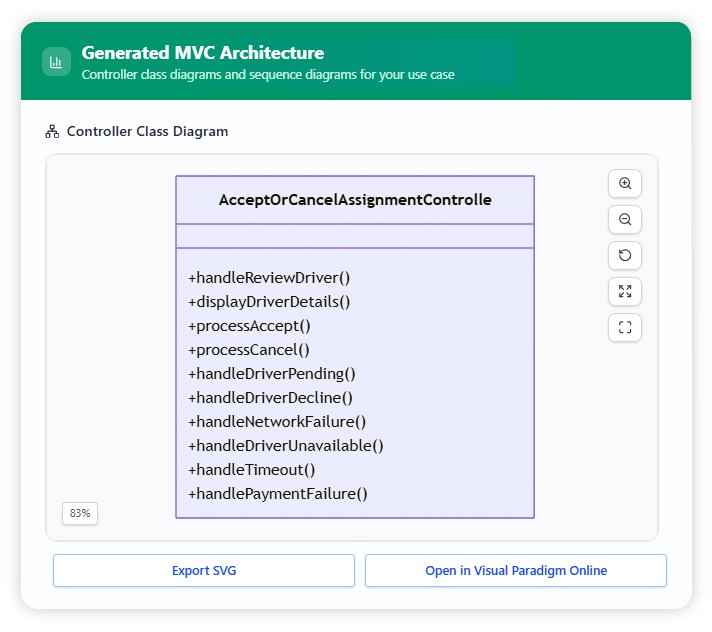Export the diagram as SVG
This screenshot has width=712, height=632.
pos(204,571)
